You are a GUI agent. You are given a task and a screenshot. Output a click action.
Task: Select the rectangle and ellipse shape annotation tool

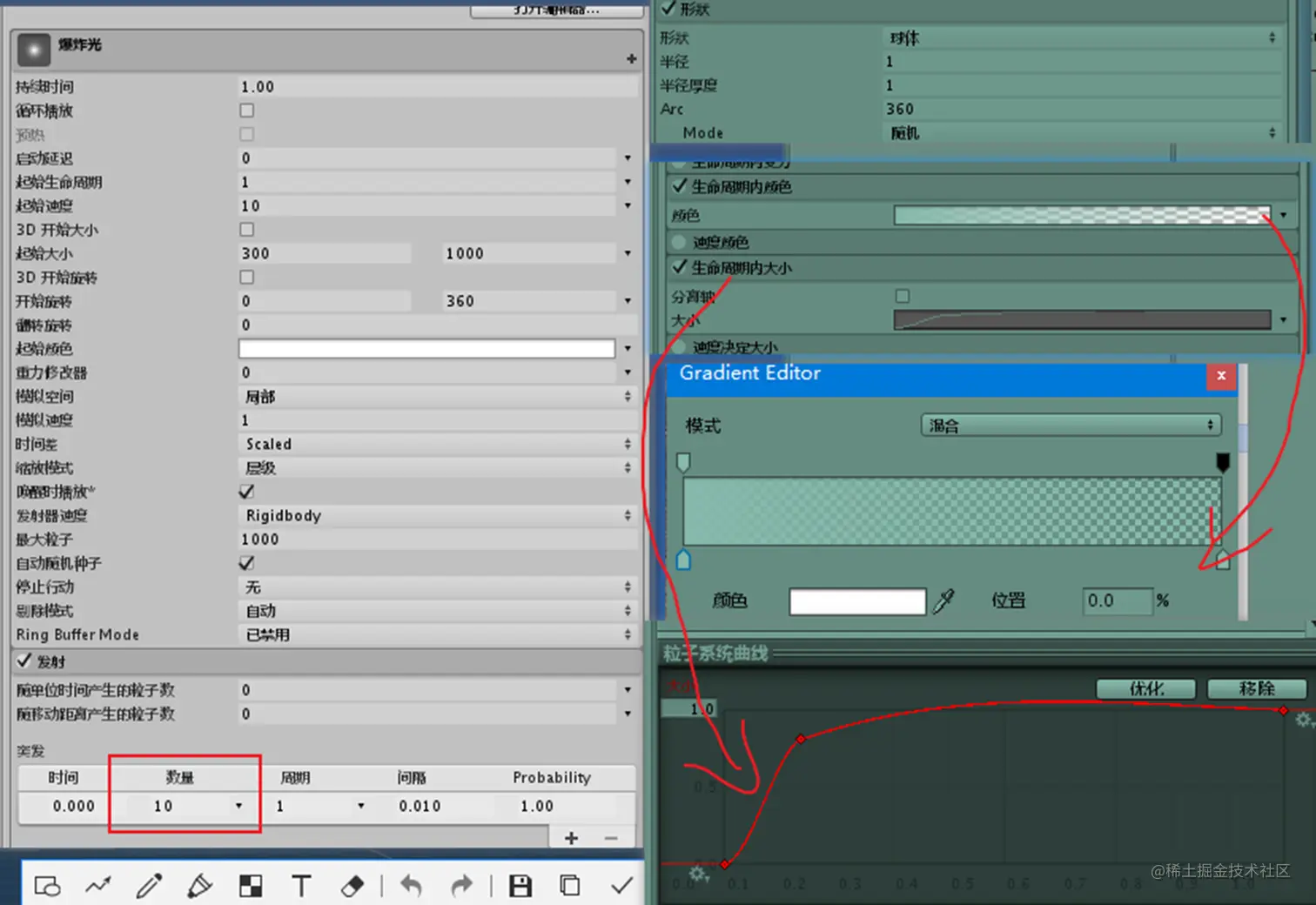[47, 886]
